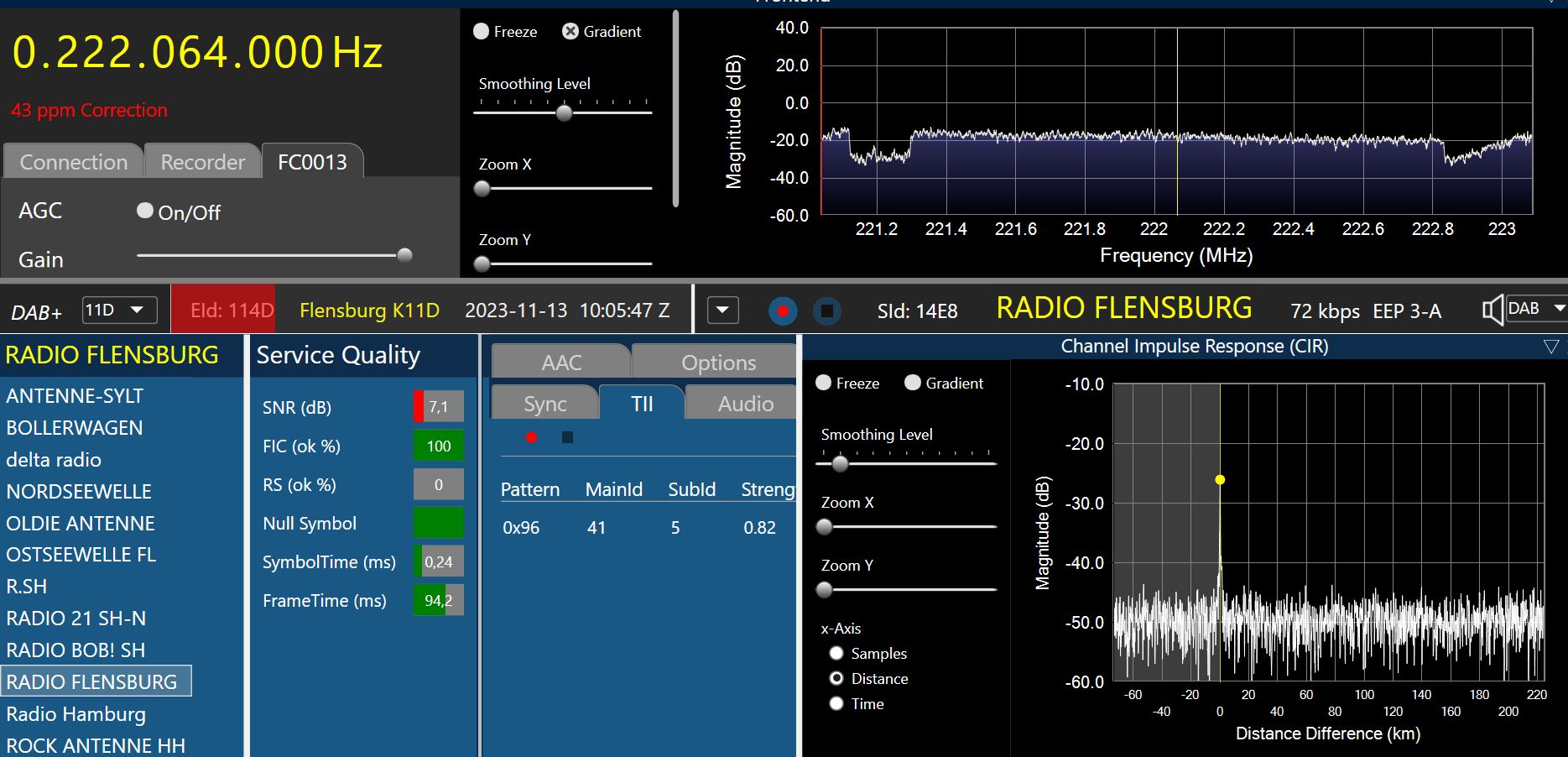Image resolution: width=1568 pixels, height=757 pixels.
Task: Open the Sync tab
Action: coord(544,404)
